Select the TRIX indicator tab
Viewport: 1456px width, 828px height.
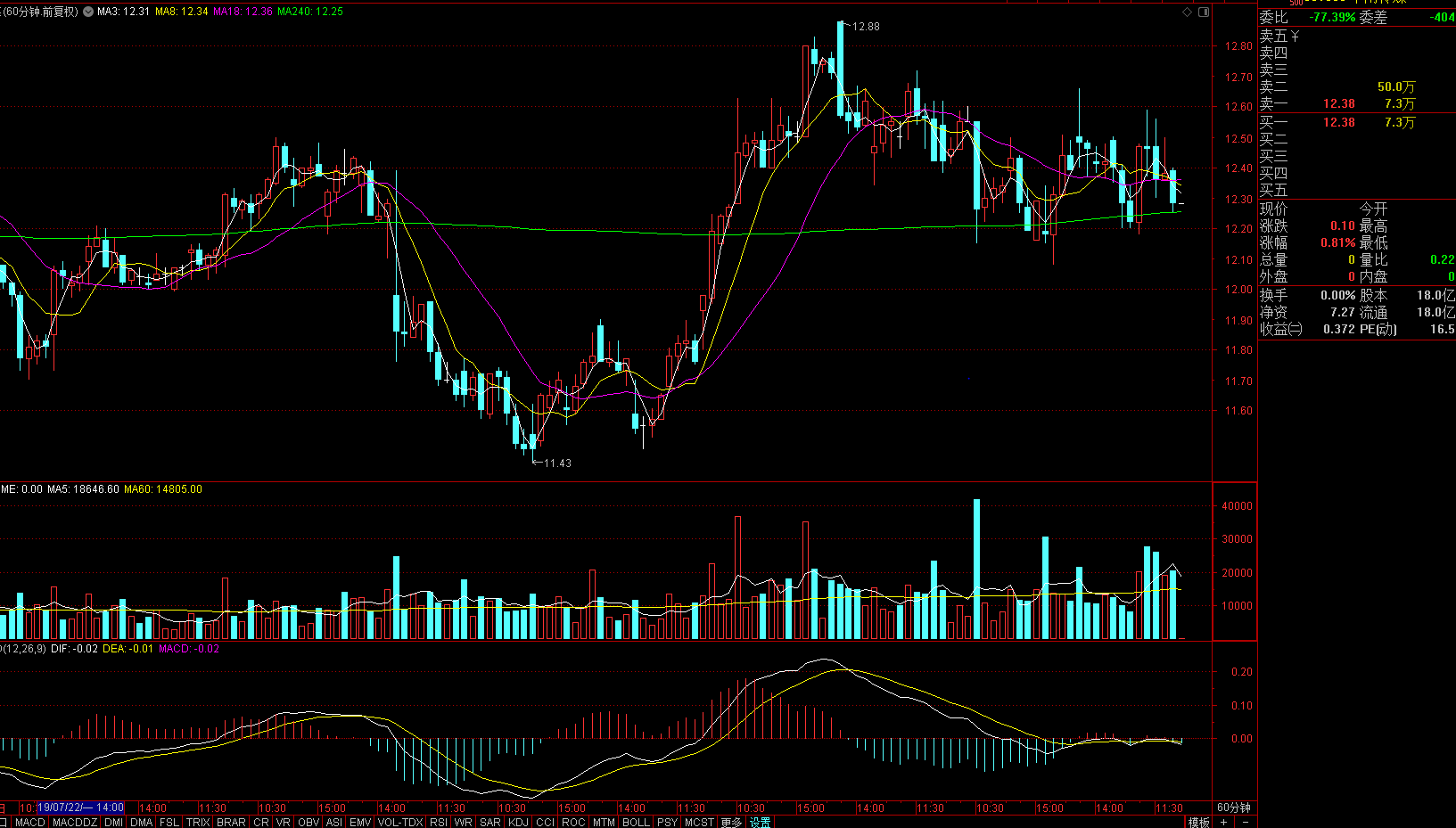coord(198,822)
